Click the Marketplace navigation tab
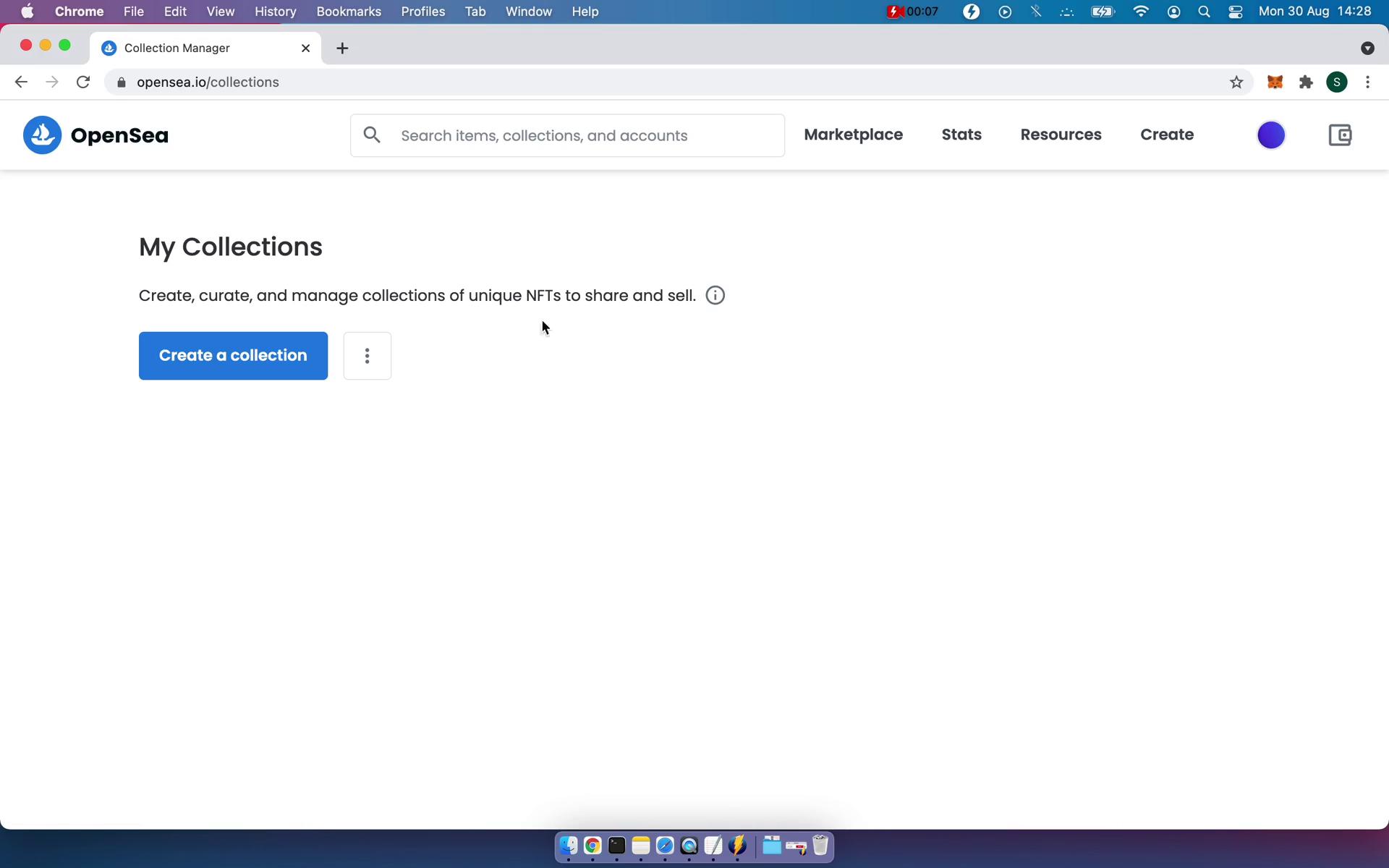 (854, 134)
